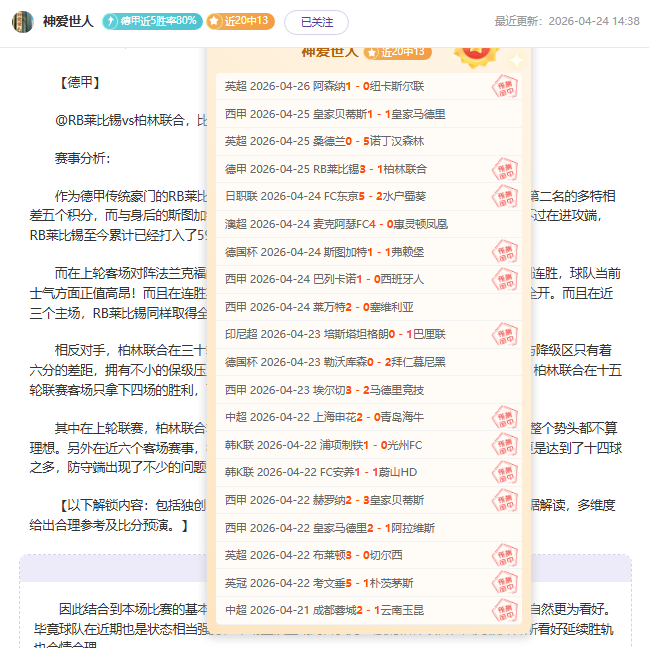
Task: Select row 英超 布莱顿3-0切尔西
Action: coord(369,555)
